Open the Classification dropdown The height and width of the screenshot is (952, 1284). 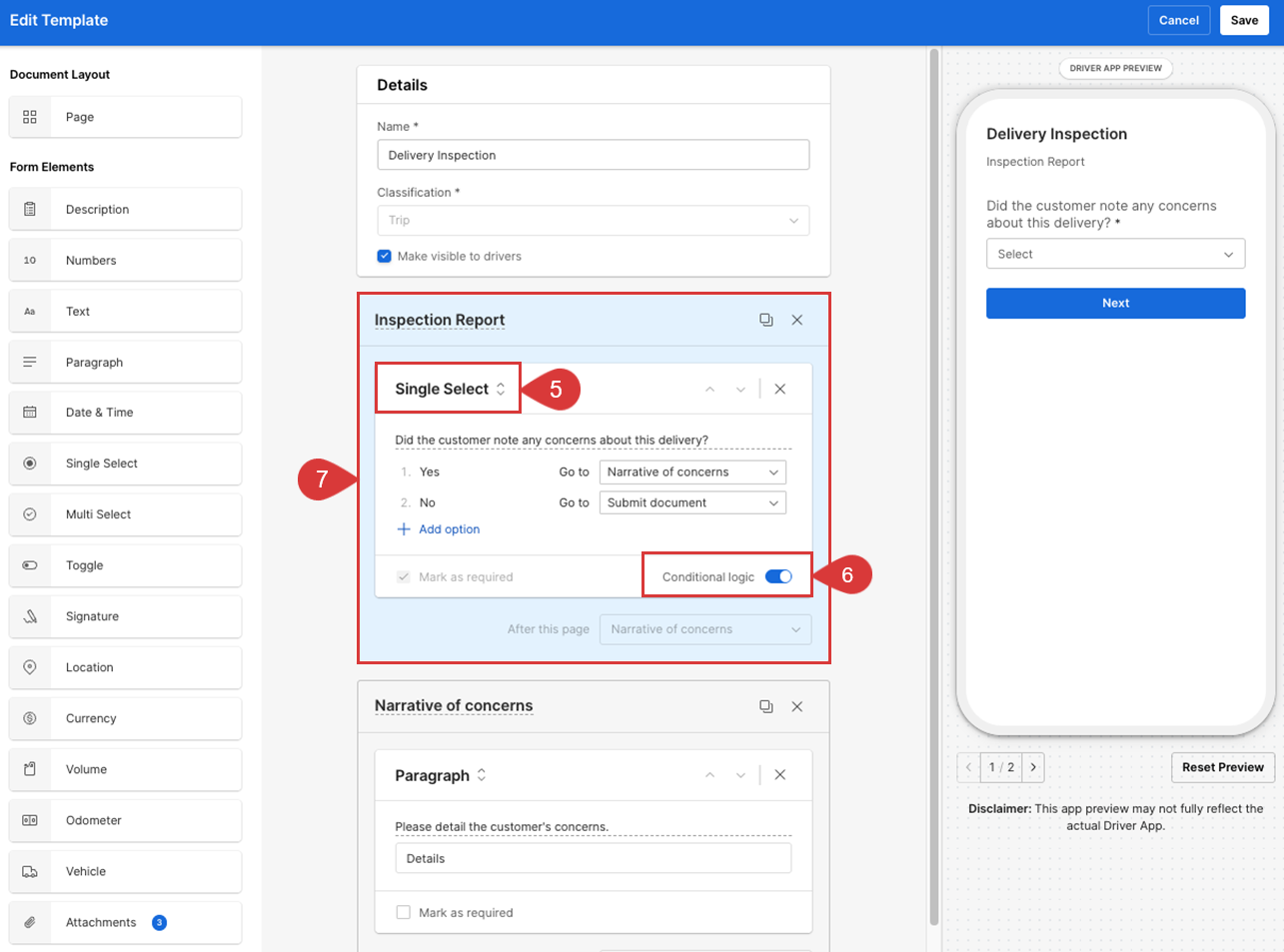[593, 220]
